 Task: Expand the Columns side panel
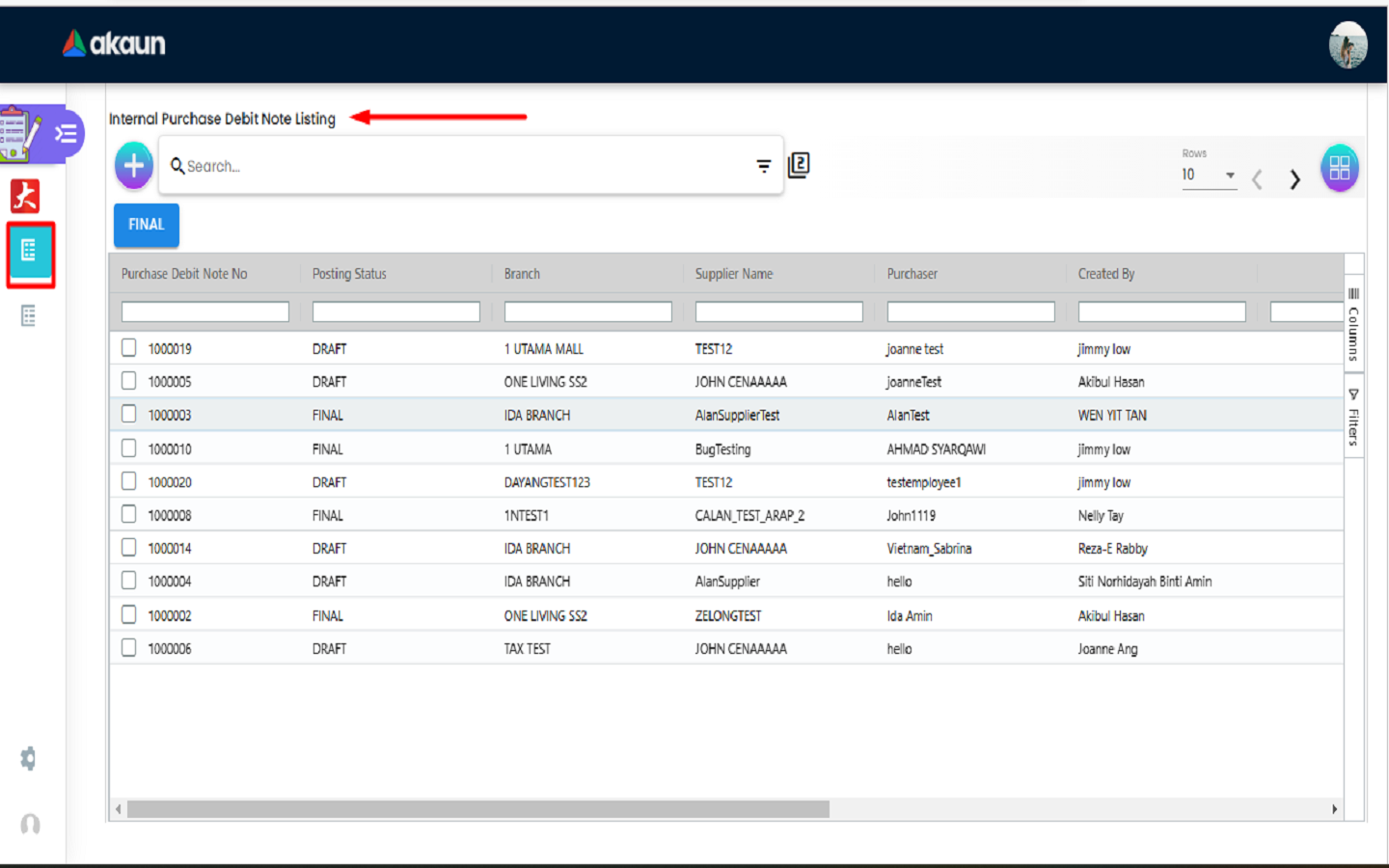pos(1353,326)
